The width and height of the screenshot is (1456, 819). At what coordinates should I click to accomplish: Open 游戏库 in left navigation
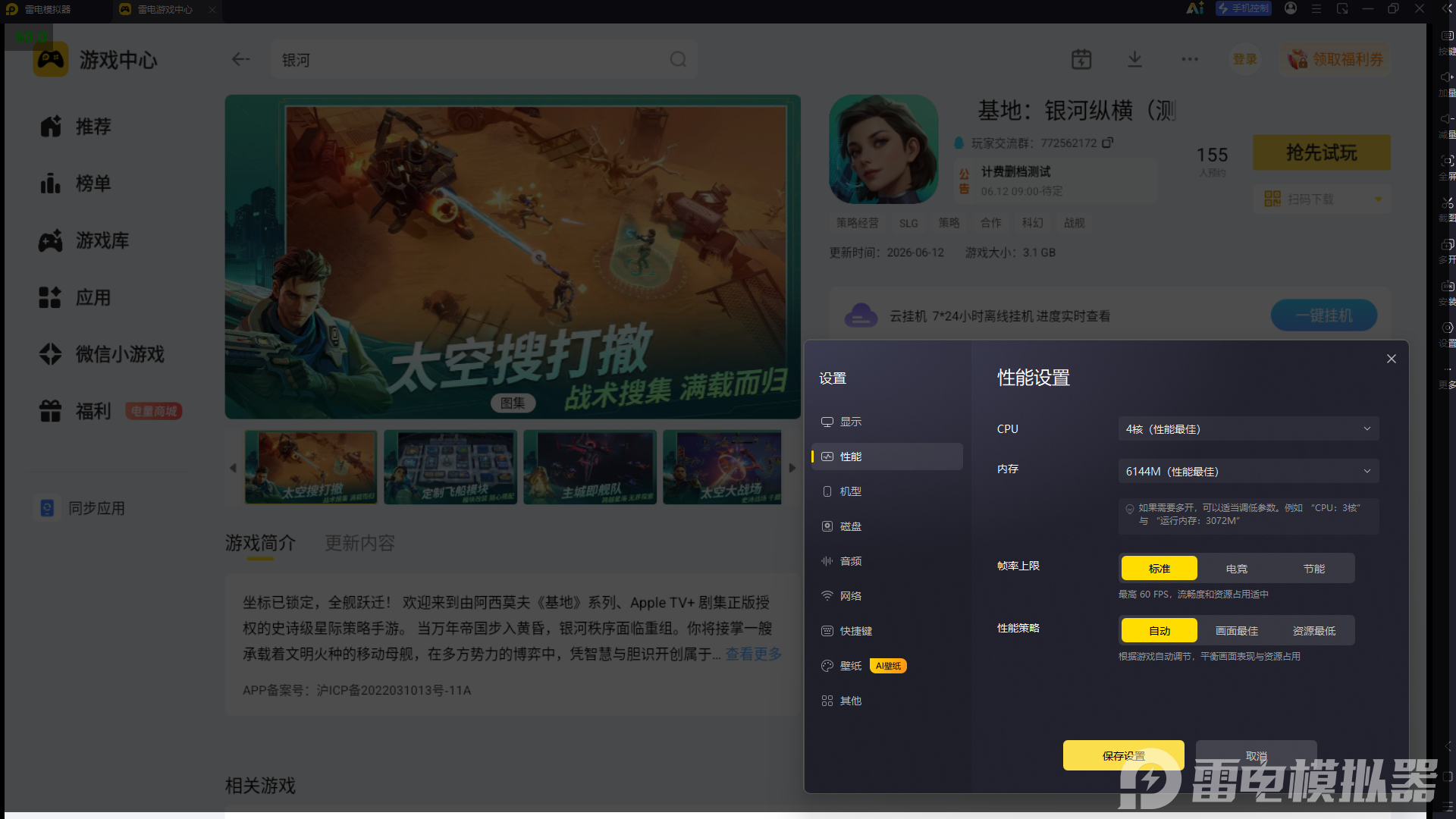click(84, 240)
